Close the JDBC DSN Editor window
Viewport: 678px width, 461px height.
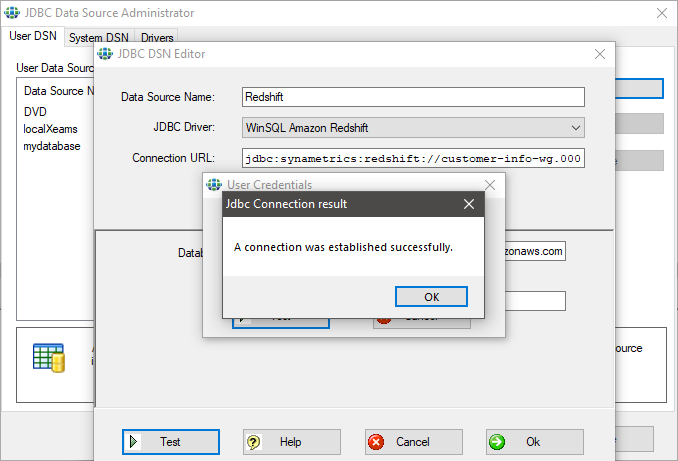600,54
